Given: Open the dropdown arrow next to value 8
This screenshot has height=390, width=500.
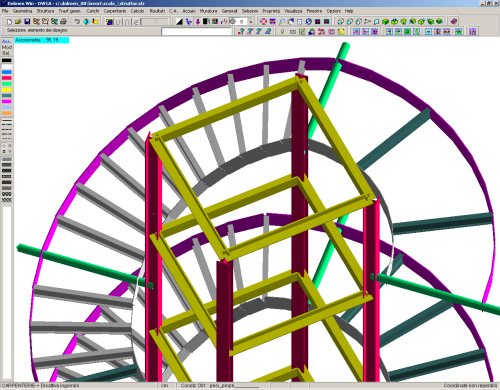Looking at the screenshot, I should point(251,22).
